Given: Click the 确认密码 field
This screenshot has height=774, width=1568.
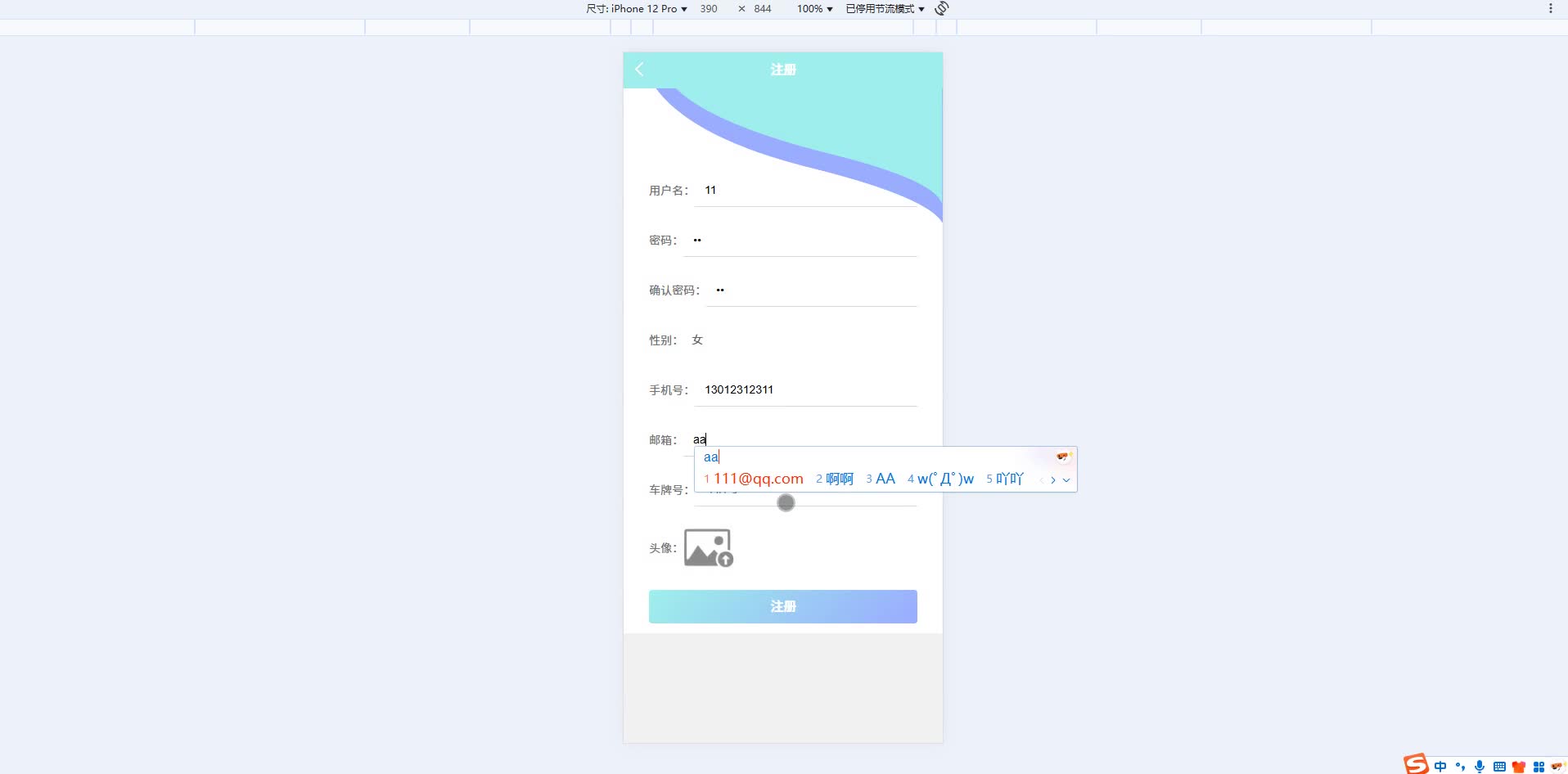Looking at the screenshot, I should tap(811, 290).
